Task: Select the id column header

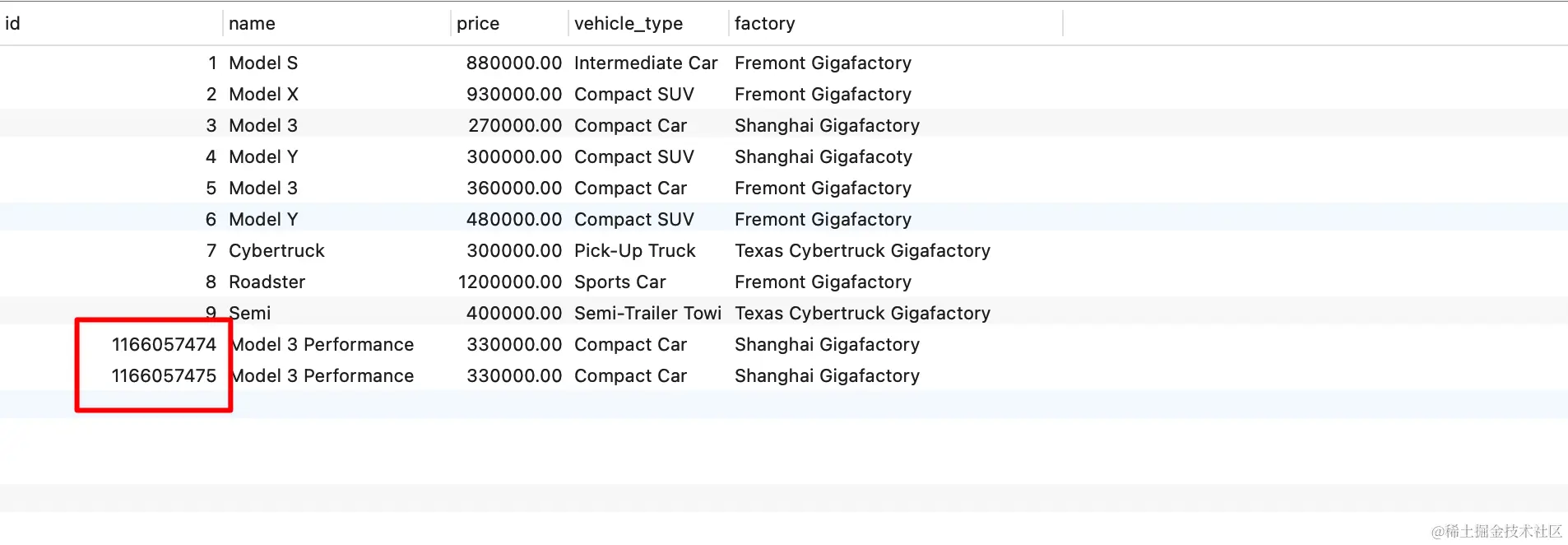Action: point(111,23)
